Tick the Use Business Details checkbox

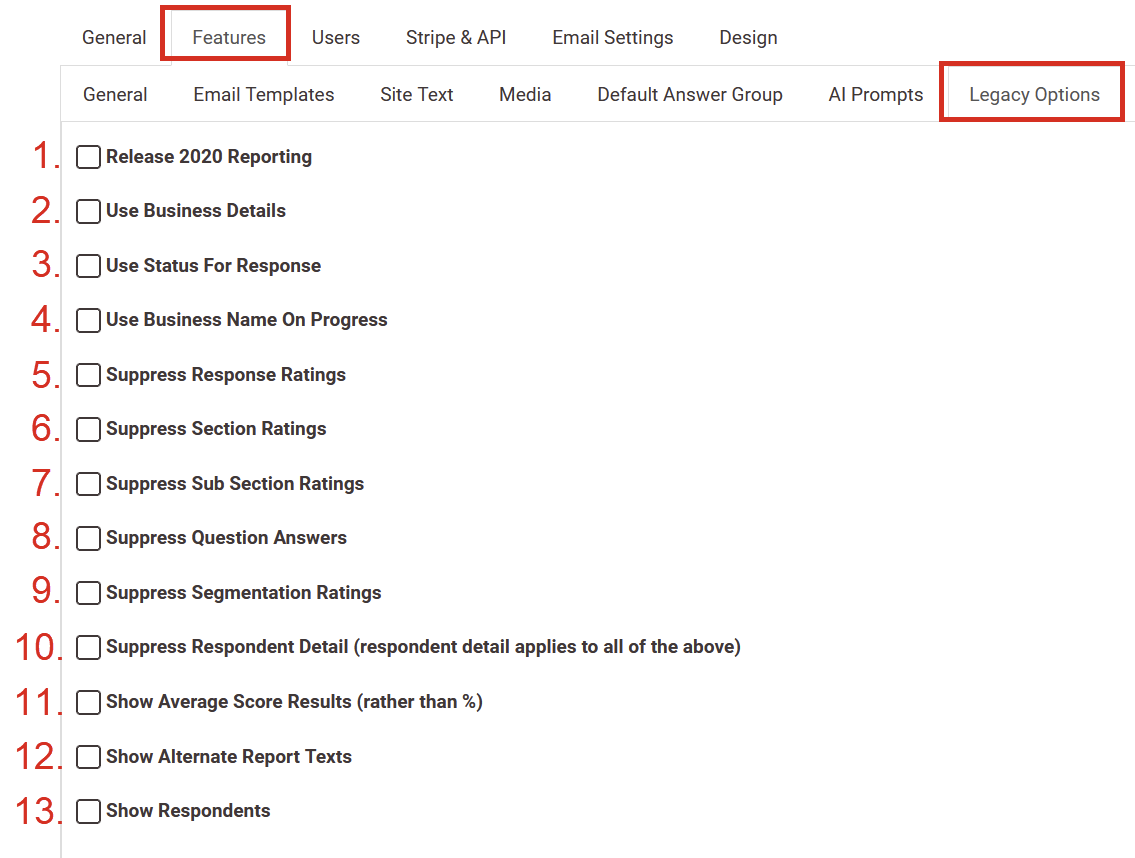[89, 211]
